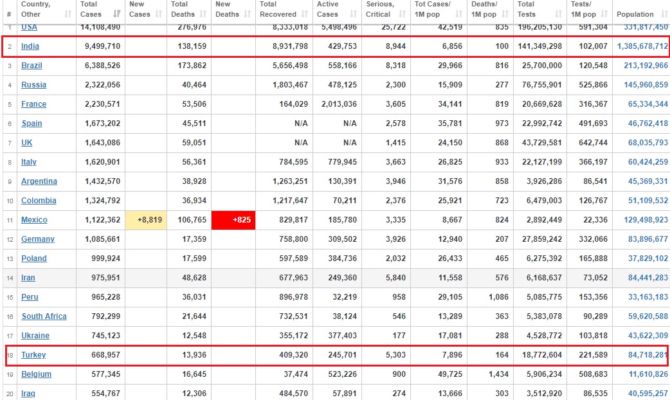Open the Brazil country link
Viewport: 670px width, 400px height.
[x=32, y=65]
